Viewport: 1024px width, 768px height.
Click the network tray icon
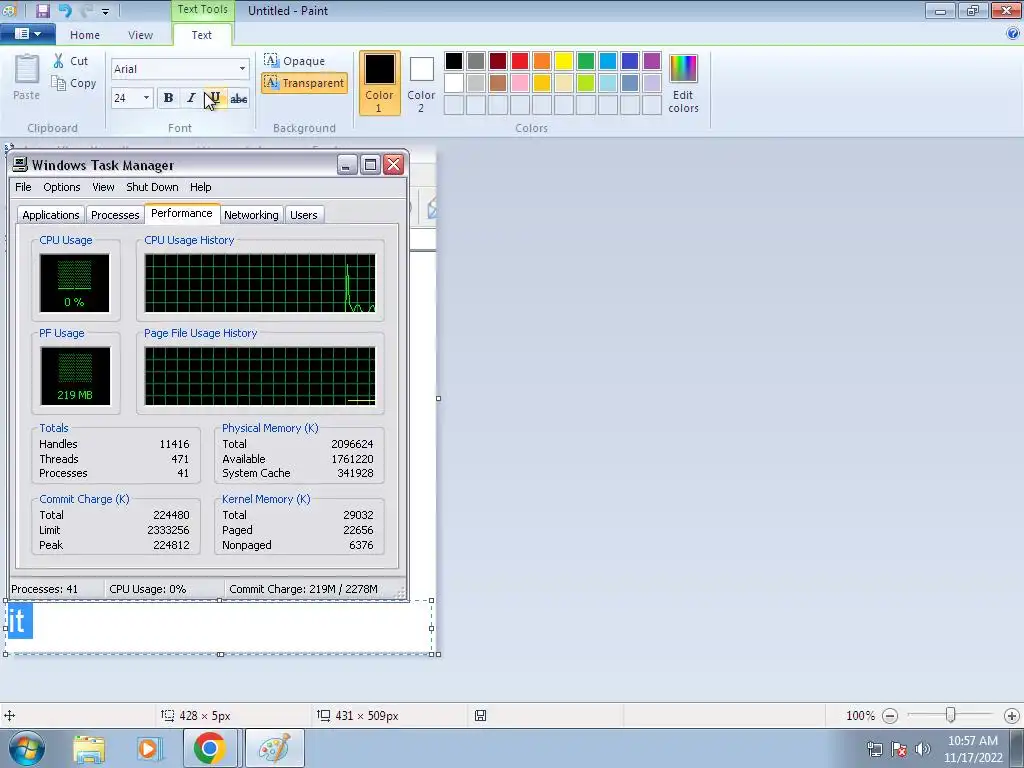(x=874, y=749)
